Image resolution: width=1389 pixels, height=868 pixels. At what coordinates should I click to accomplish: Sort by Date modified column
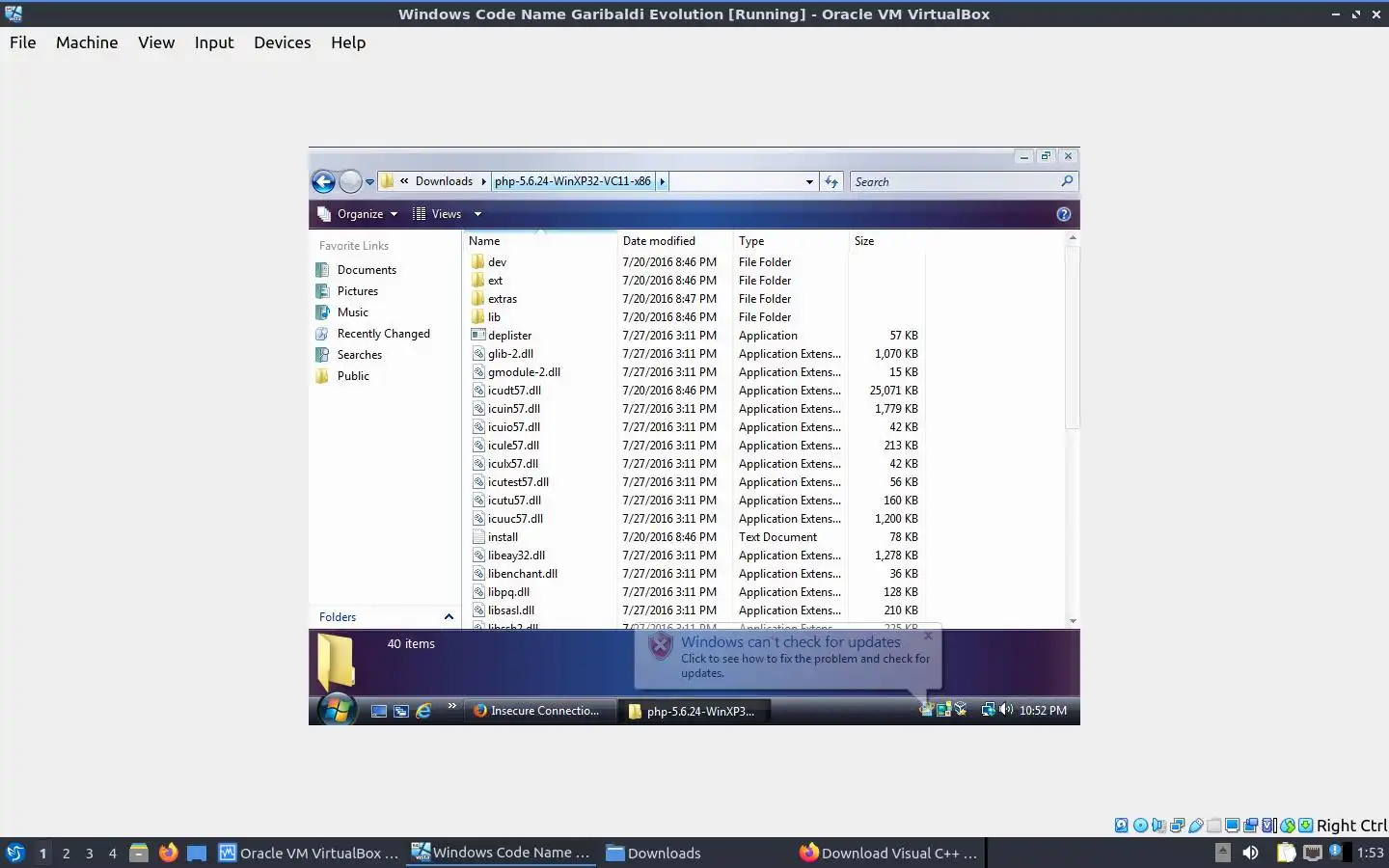click(675, 241)
